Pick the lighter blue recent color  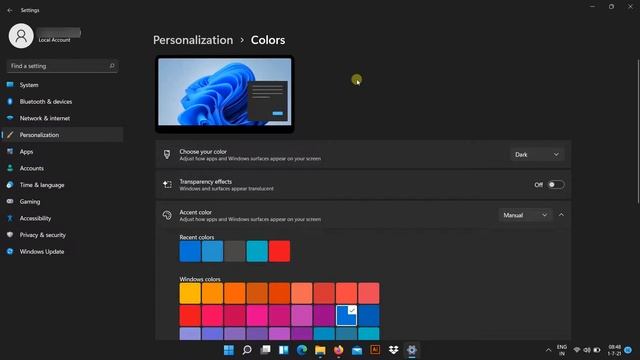click(x=213, y=251)
